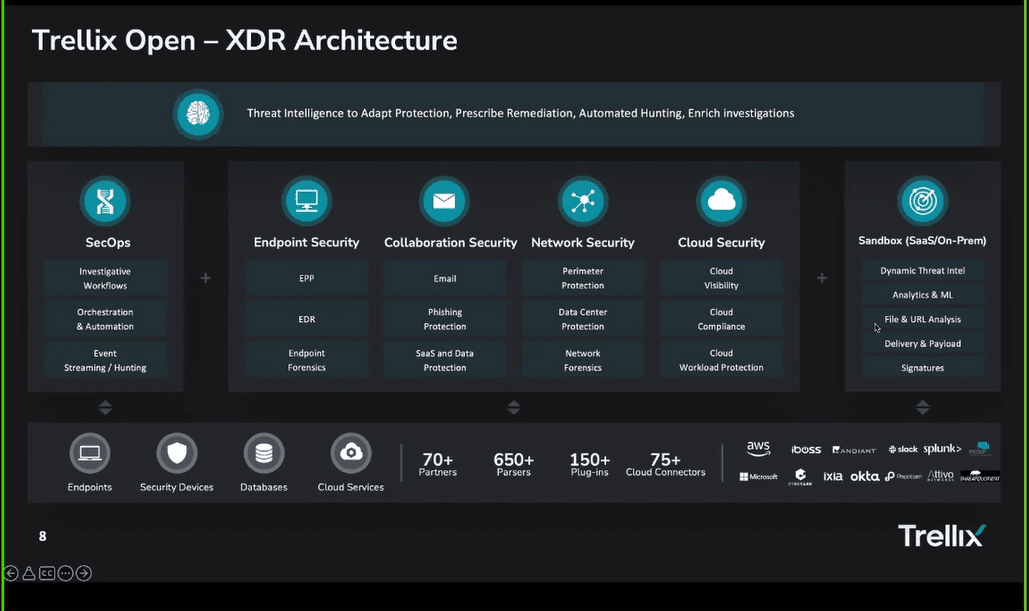Select the pen pointer tool icon
This screenshot has height=611, width=1029.
coord(29,573)
